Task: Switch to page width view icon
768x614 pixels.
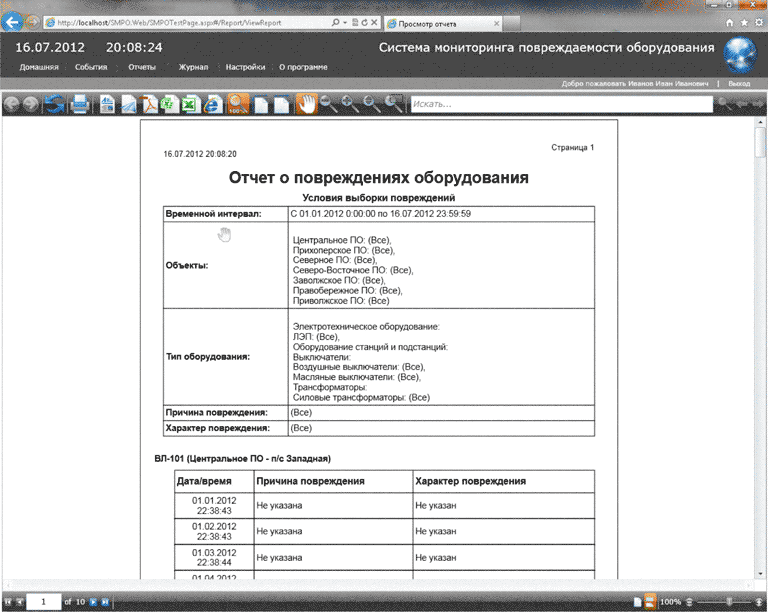Action: 282,104
